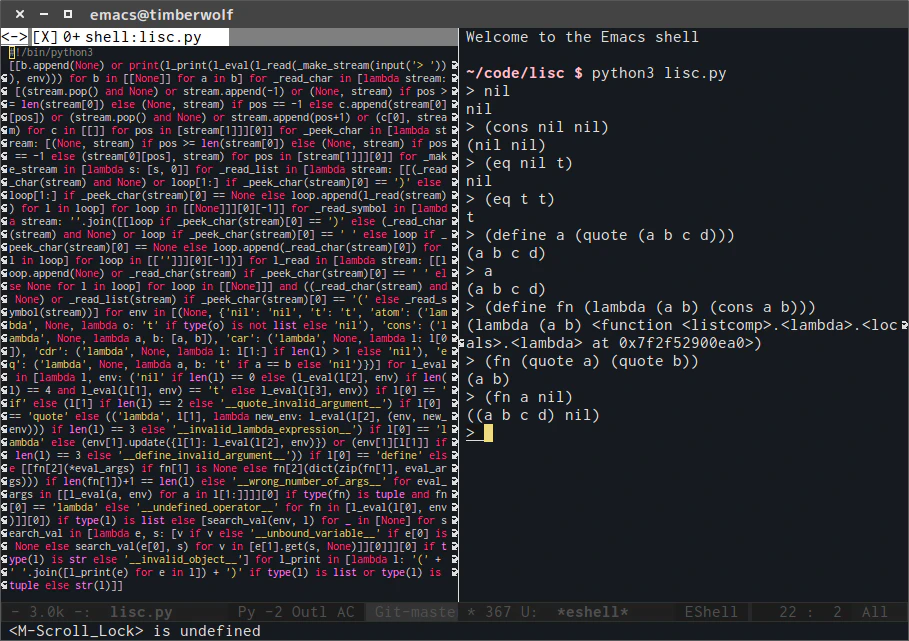Viewport: 909px width, 641px height.
Task: Maximize the Emacs window
Action: [x=68, y=14]
